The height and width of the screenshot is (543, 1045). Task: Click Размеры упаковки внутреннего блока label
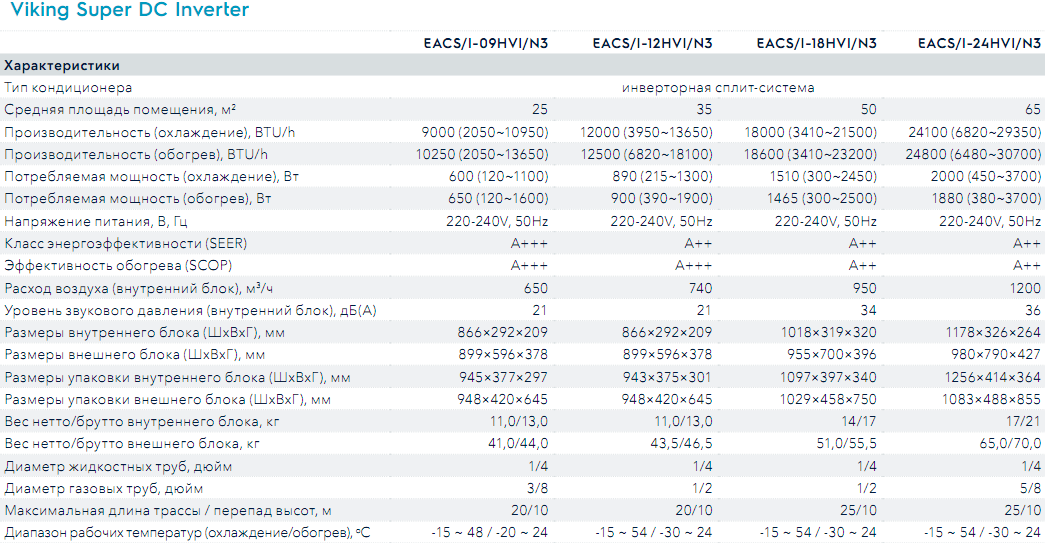(x=177, y=378)
